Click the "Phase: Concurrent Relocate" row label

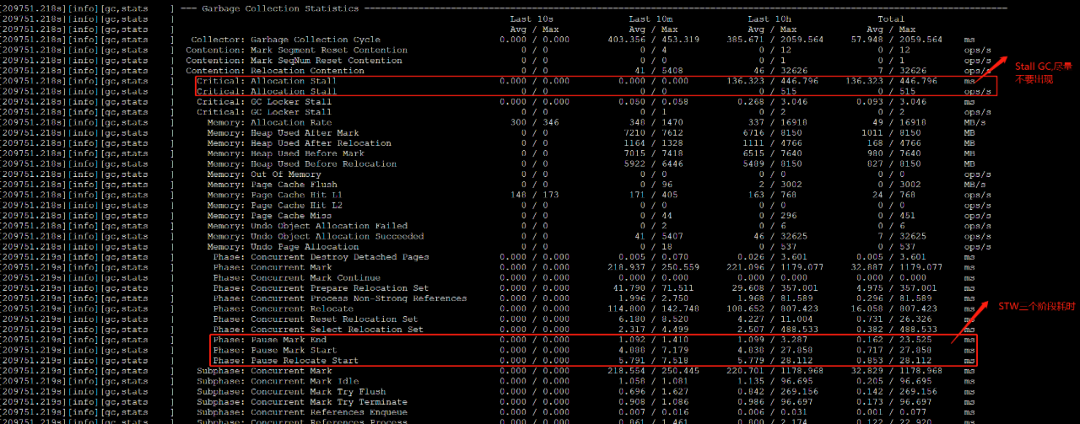[285, 308]
